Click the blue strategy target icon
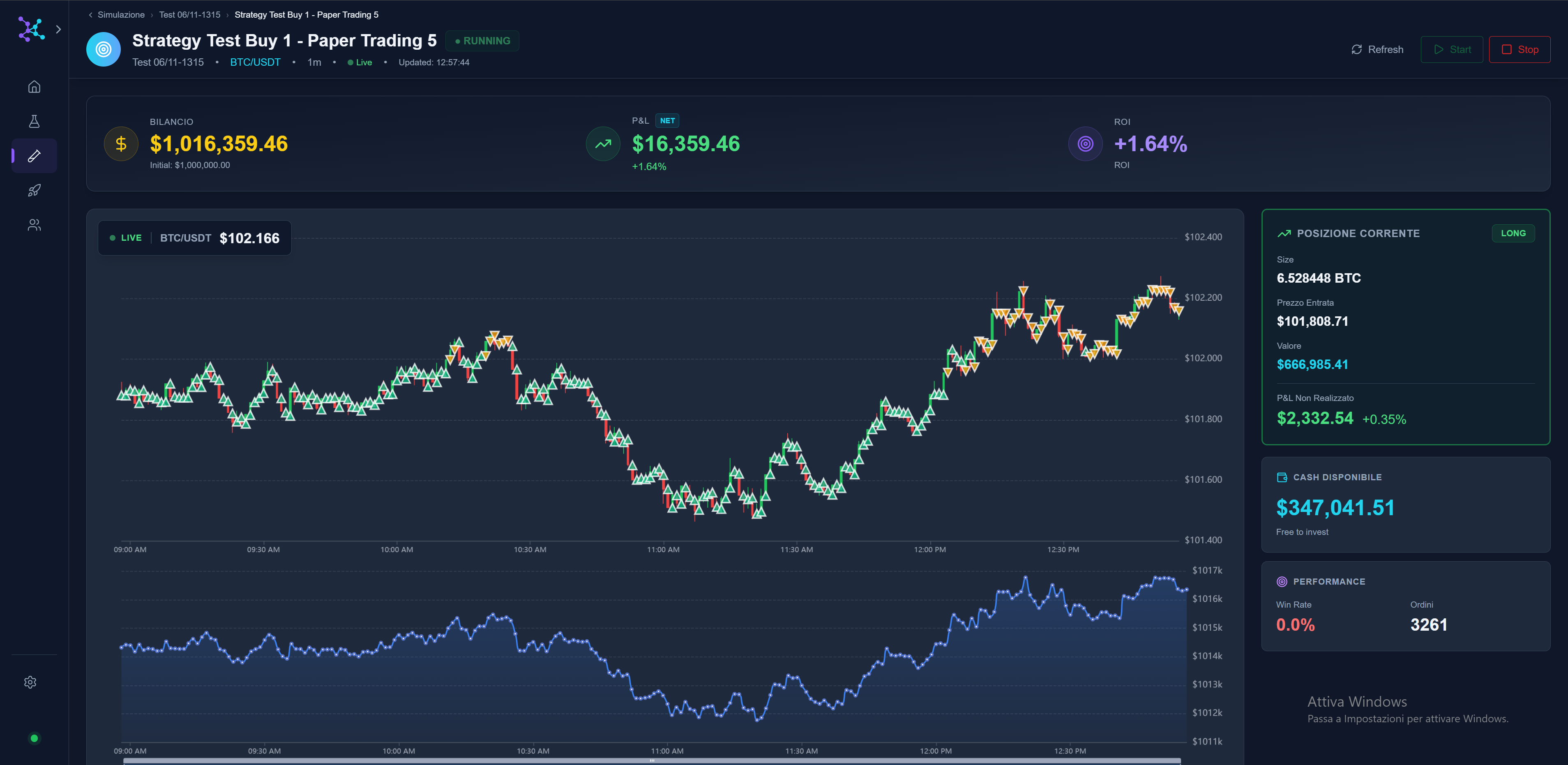1568x765 pixels. [104, 49]
